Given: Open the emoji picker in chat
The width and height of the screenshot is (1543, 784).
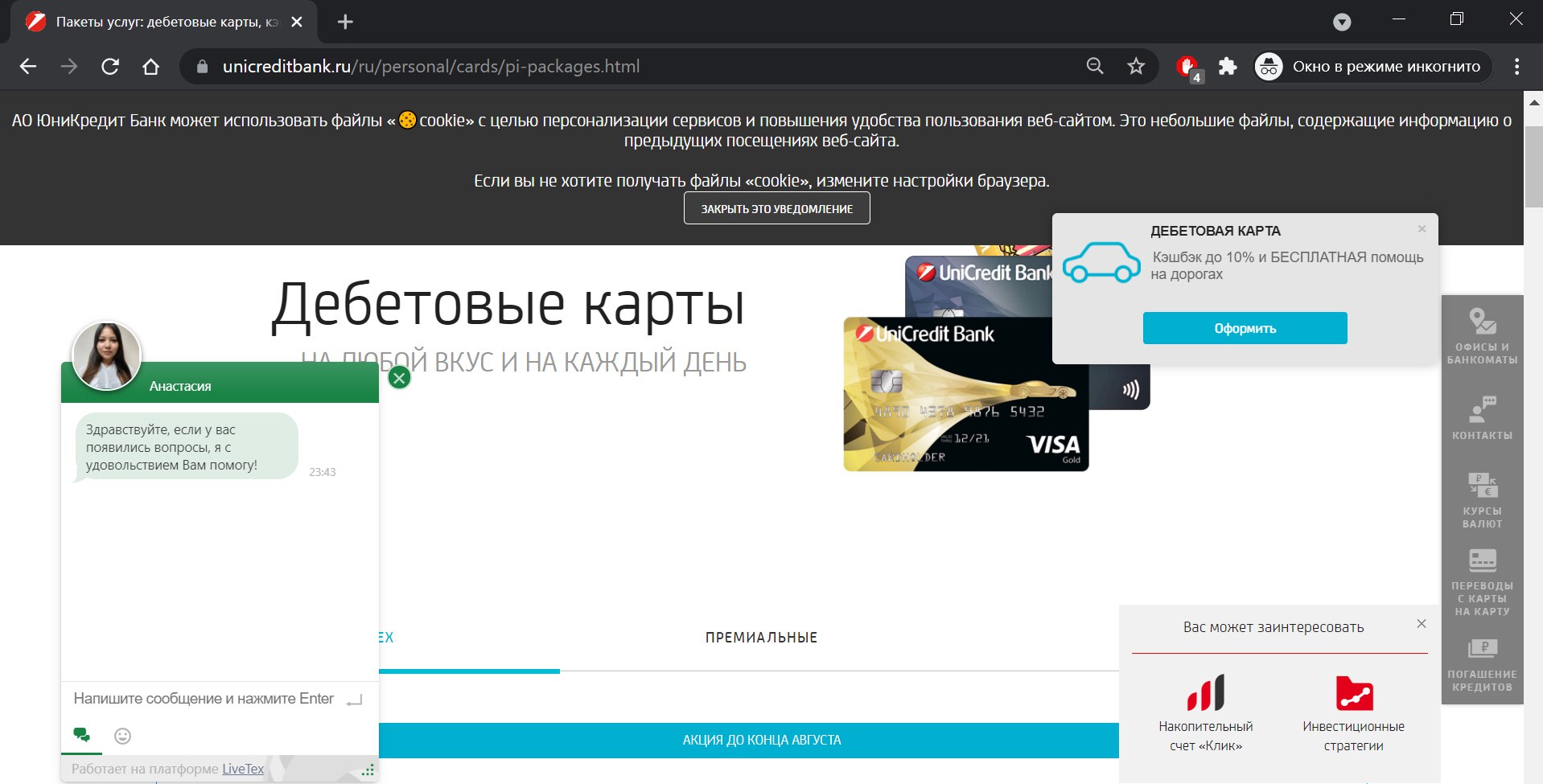Looking at the screenshot, I should (122, 735).
